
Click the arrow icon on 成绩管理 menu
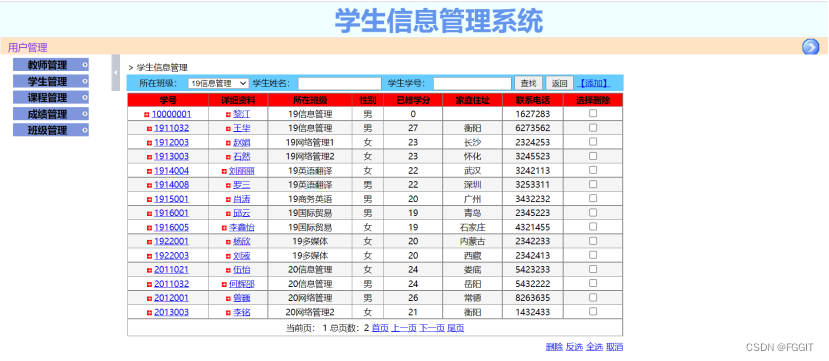(85, 114)
